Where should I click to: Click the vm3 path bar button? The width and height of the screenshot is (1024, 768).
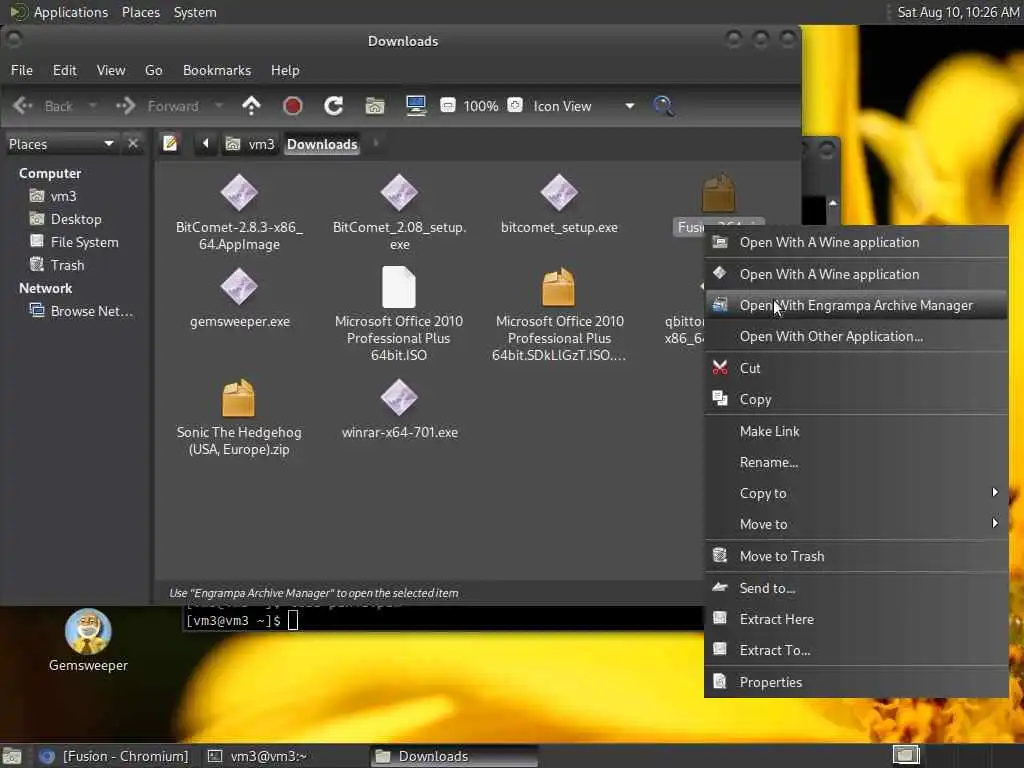pos(250,144)
